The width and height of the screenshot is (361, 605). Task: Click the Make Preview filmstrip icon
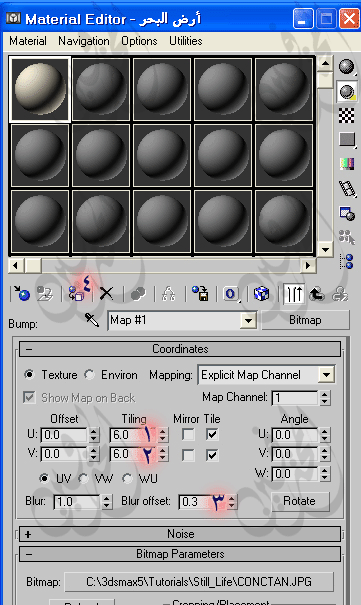tap(346, 189)
